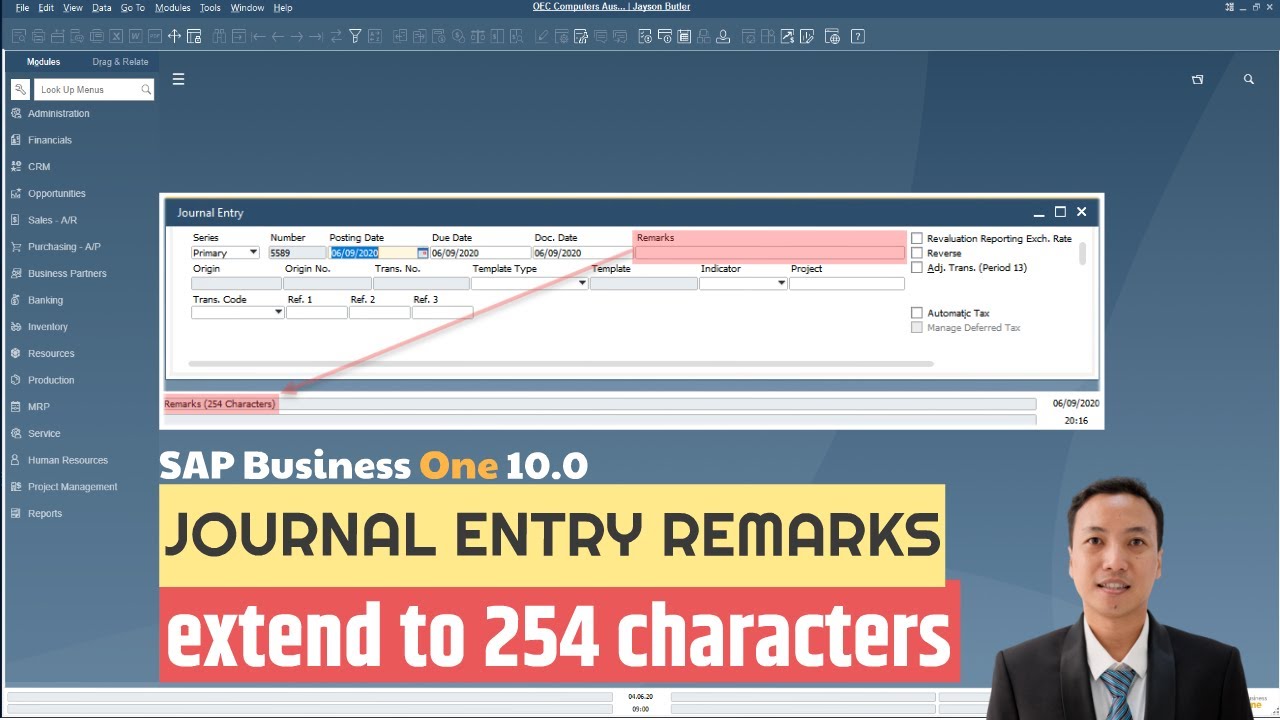Select the Modules tab in sidebar
Image resolution: width=1280 pixels, height=720 pixels.
43,62
